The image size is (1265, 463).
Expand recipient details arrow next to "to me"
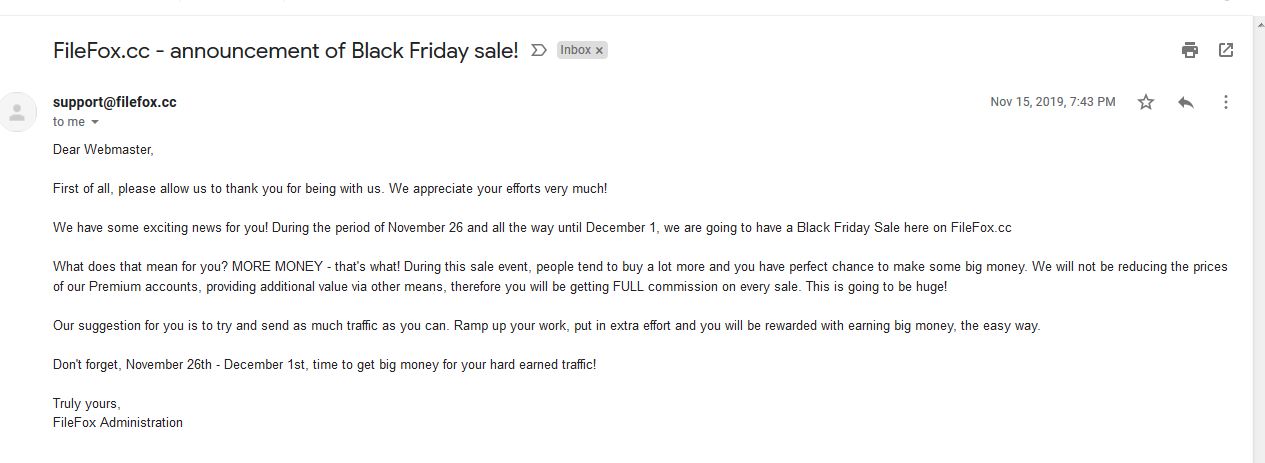(95, 122)
